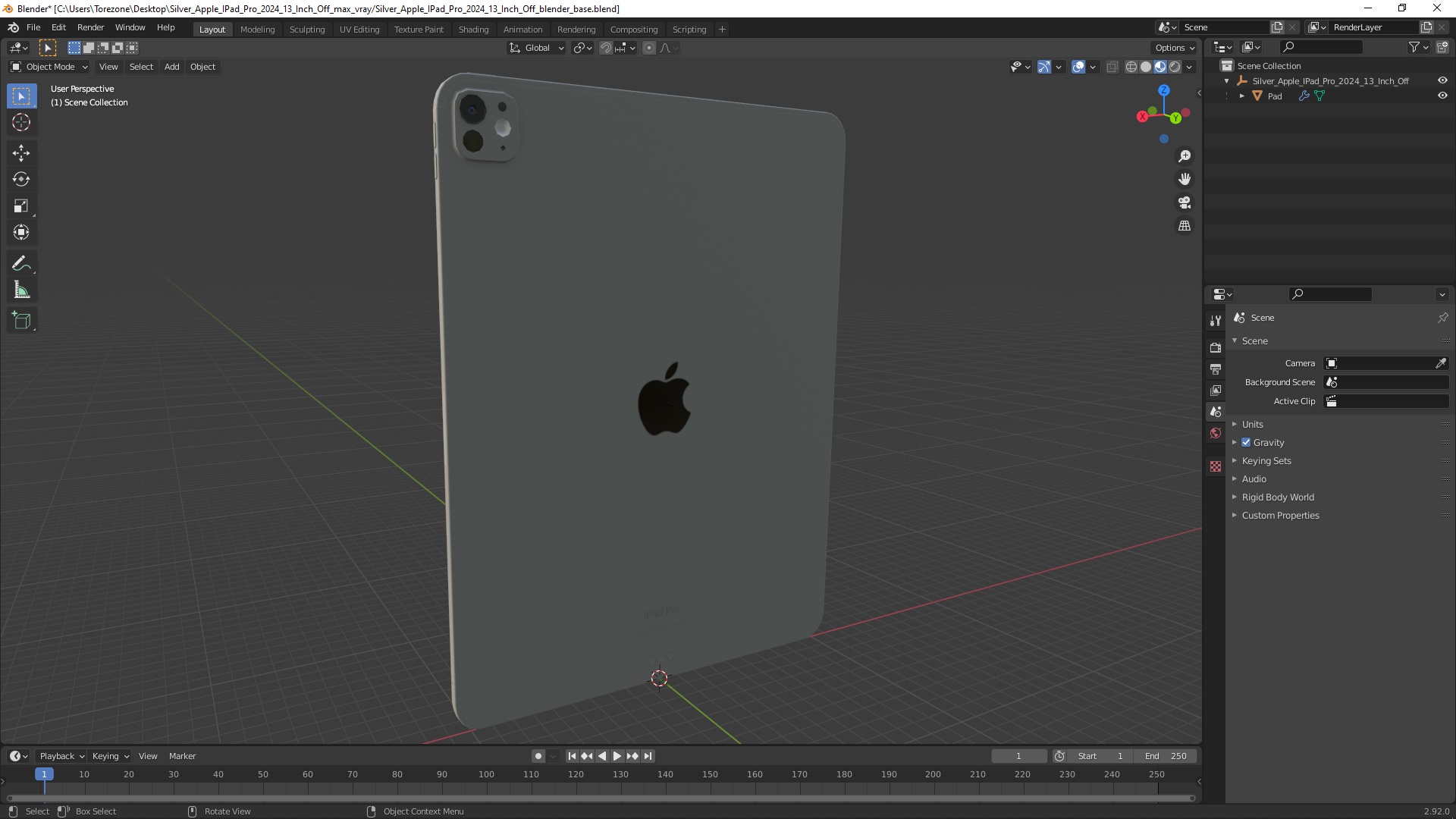Switch orthographic/perspective grid icon
1456x819 pixels.
[x=1185, y=226]
